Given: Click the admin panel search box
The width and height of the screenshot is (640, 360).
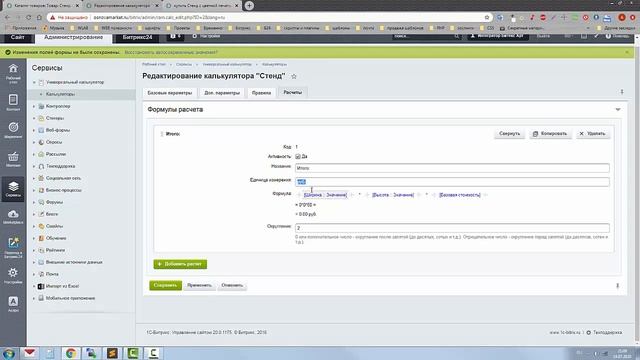Looking at the screenshot, I should click(426, 36).
